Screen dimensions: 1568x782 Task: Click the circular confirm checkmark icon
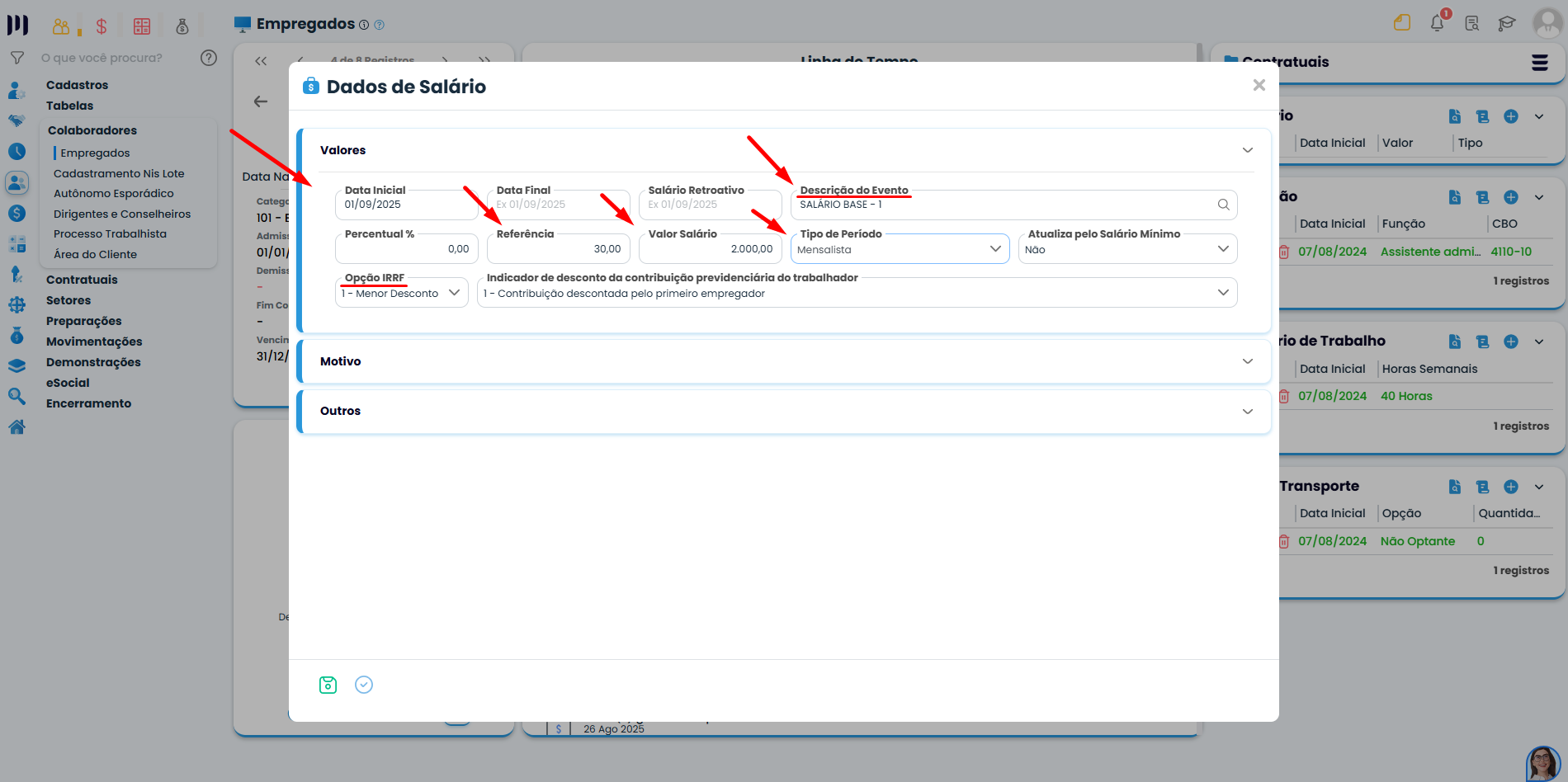tap(364, 685)
